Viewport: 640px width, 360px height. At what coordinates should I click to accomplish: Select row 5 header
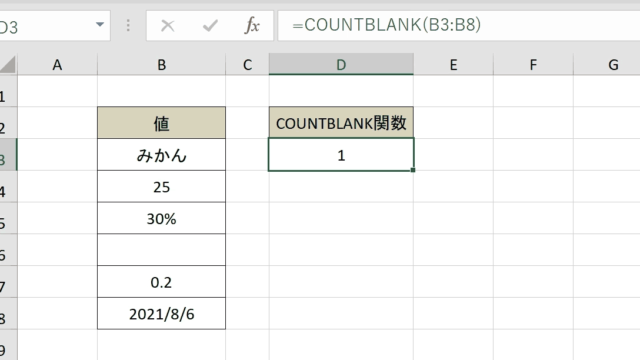(x=8, y=218)
